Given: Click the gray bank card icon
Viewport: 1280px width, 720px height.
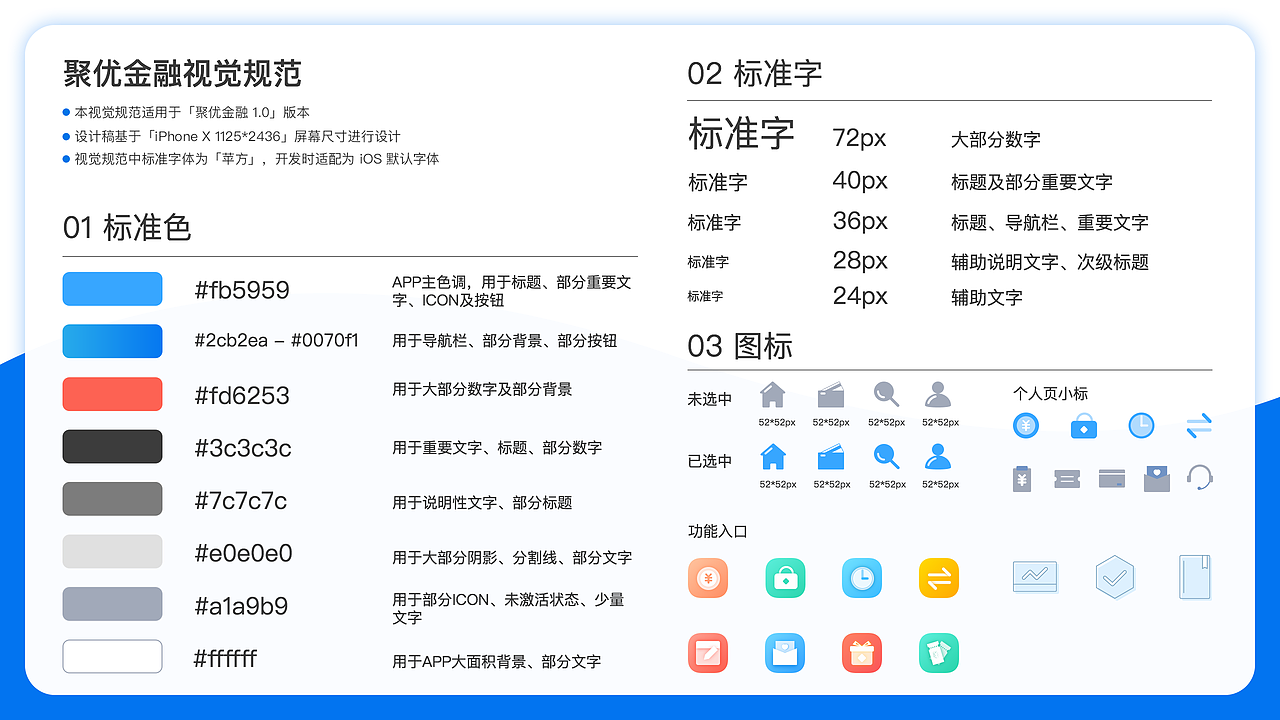Looking at the screenshot, I should (1112, 478).
